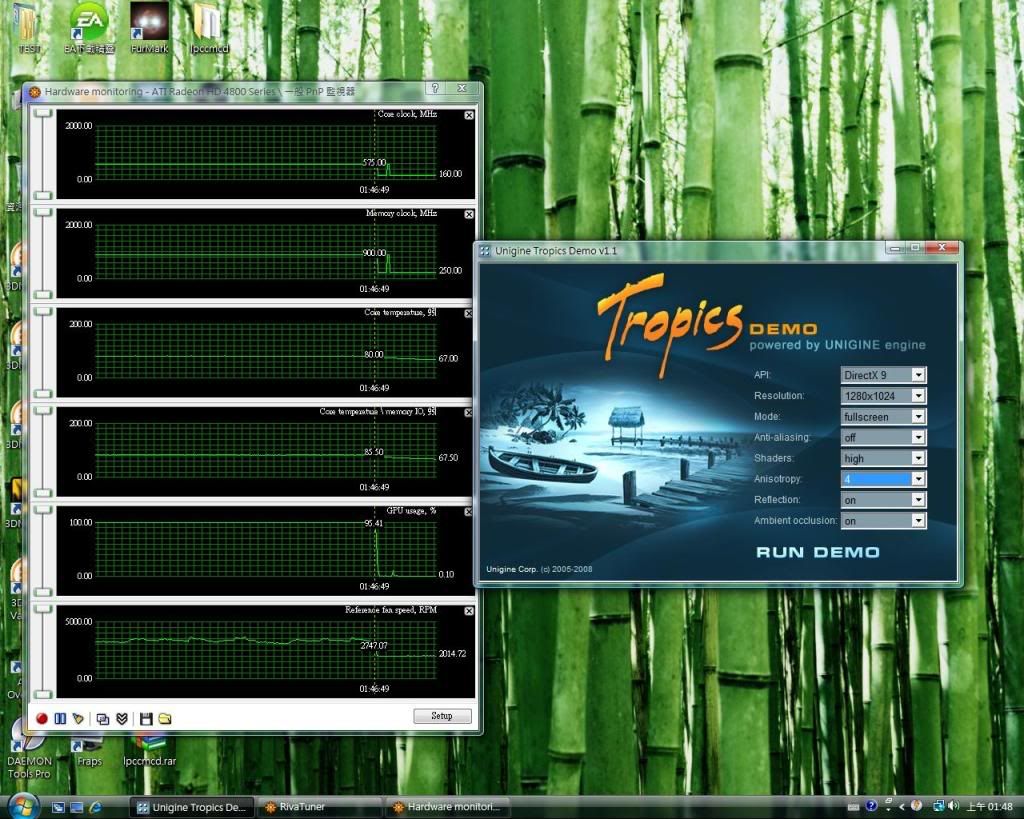Pause hardware monitoring with the blue pause icon
The height and width of the screenshot is (819, 1024).
tap(60, 718)
